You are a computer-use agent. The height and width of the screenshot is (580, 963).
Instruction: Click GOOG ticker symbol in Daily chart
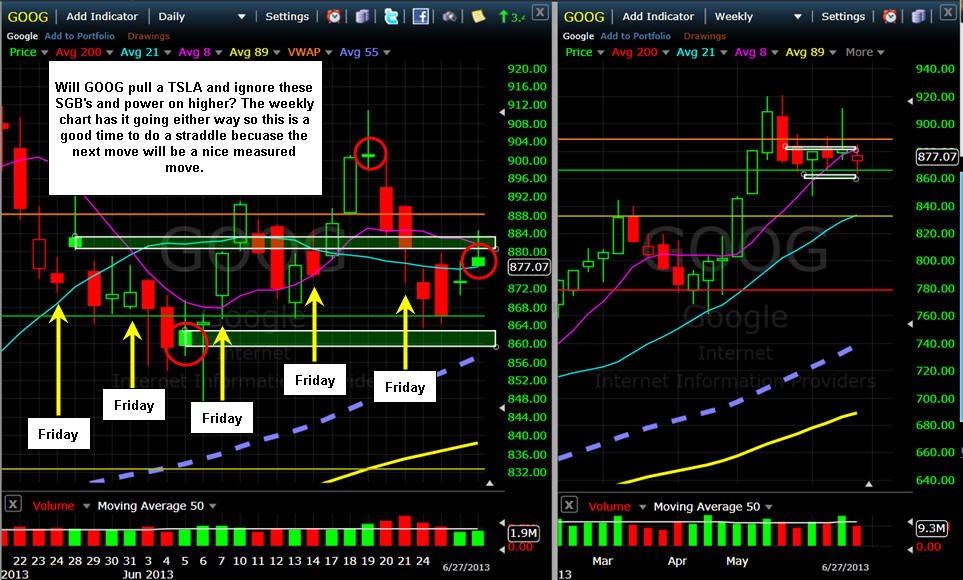pyautogui.click(x=28, y=17)
